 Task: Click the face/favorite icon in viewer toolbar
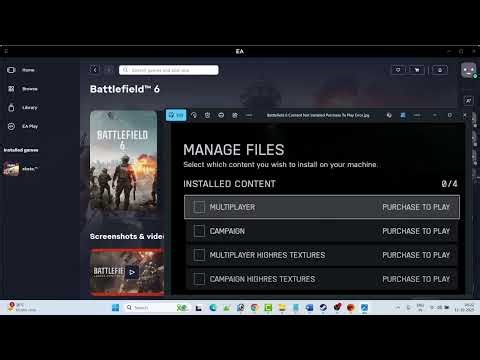tap(221, 115)
